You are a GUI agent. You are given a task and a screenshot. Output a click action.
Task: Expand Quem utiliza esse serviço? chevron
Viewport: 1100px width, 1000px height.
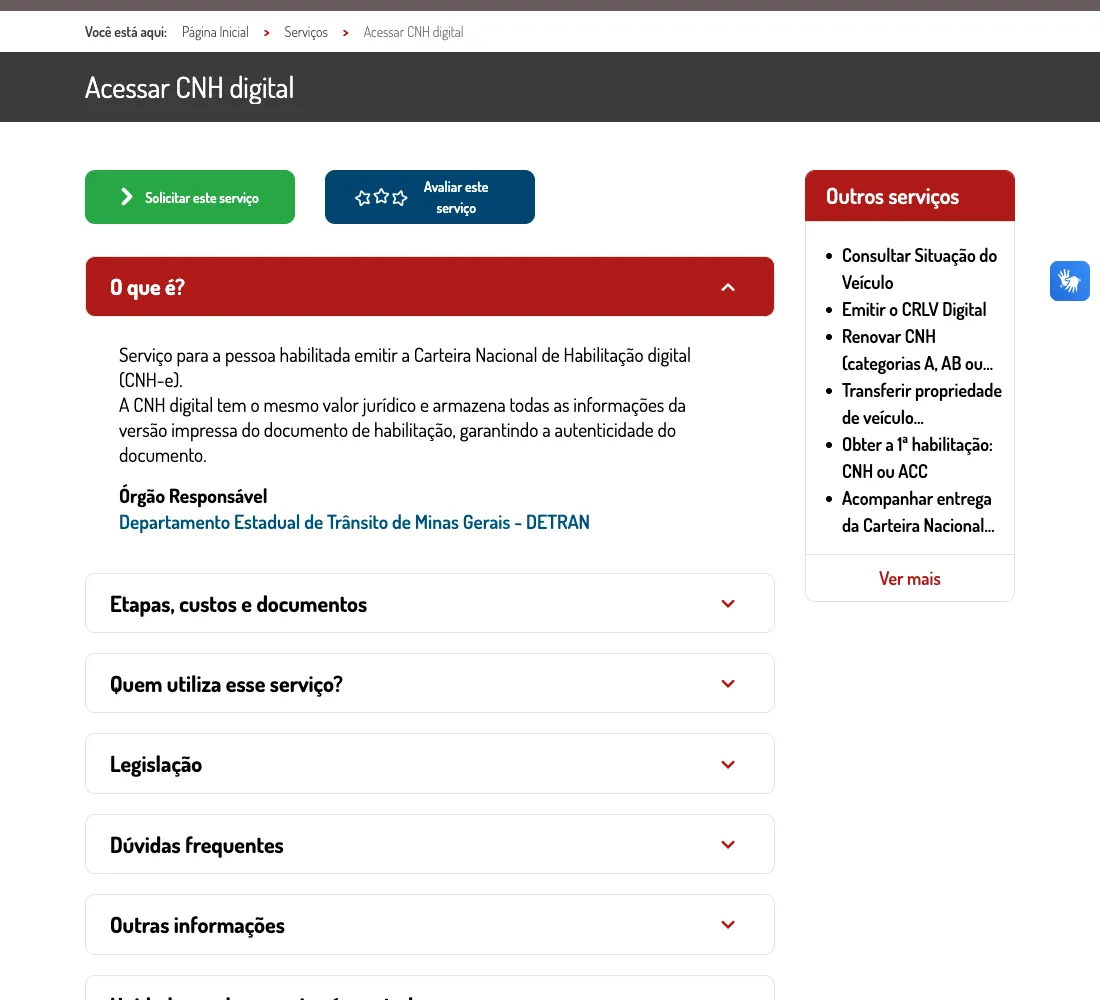tap(728, 684)
